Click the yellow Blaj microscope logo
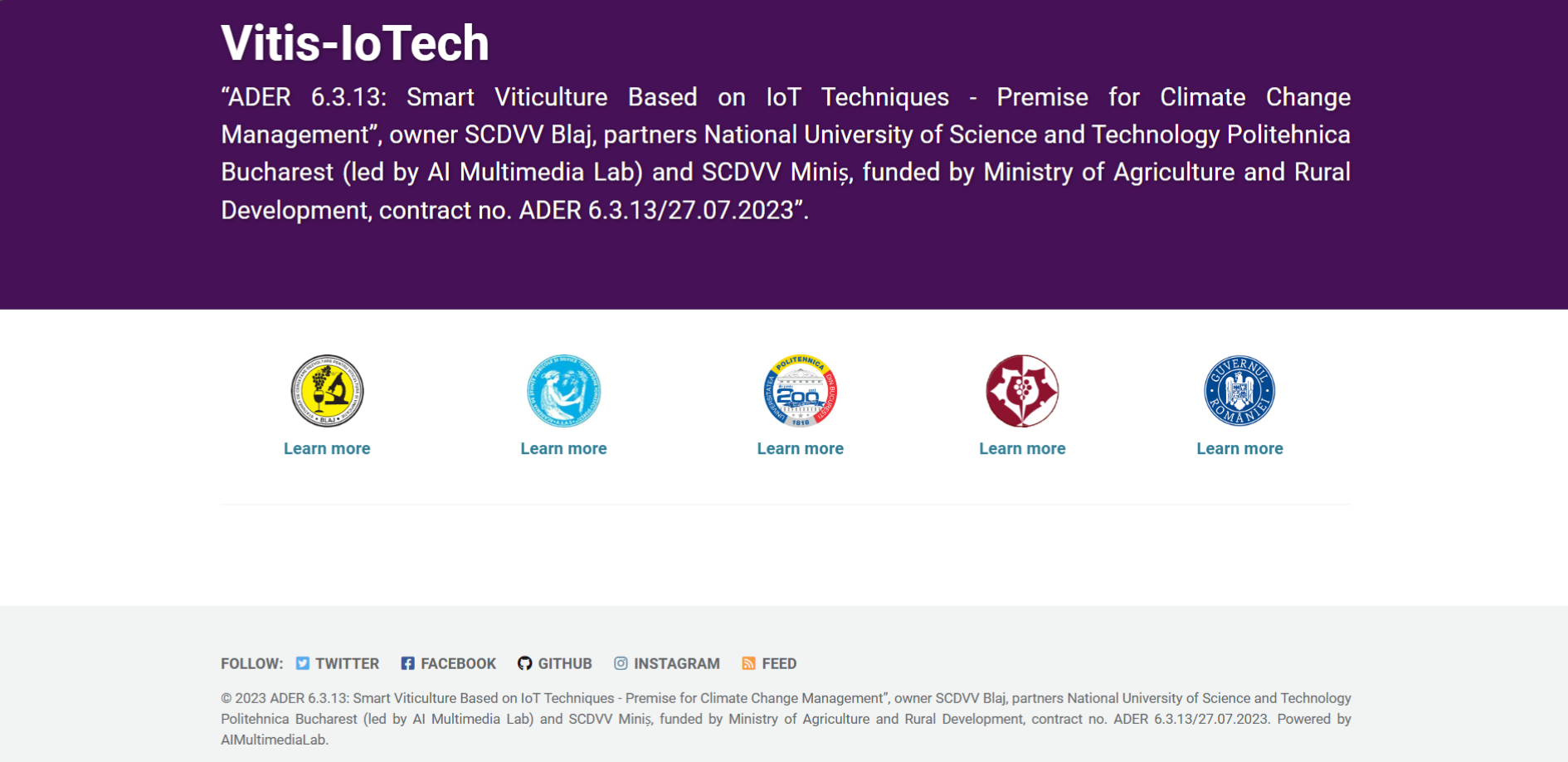This screenshot has width=1568, height=762. click(327, 391)
